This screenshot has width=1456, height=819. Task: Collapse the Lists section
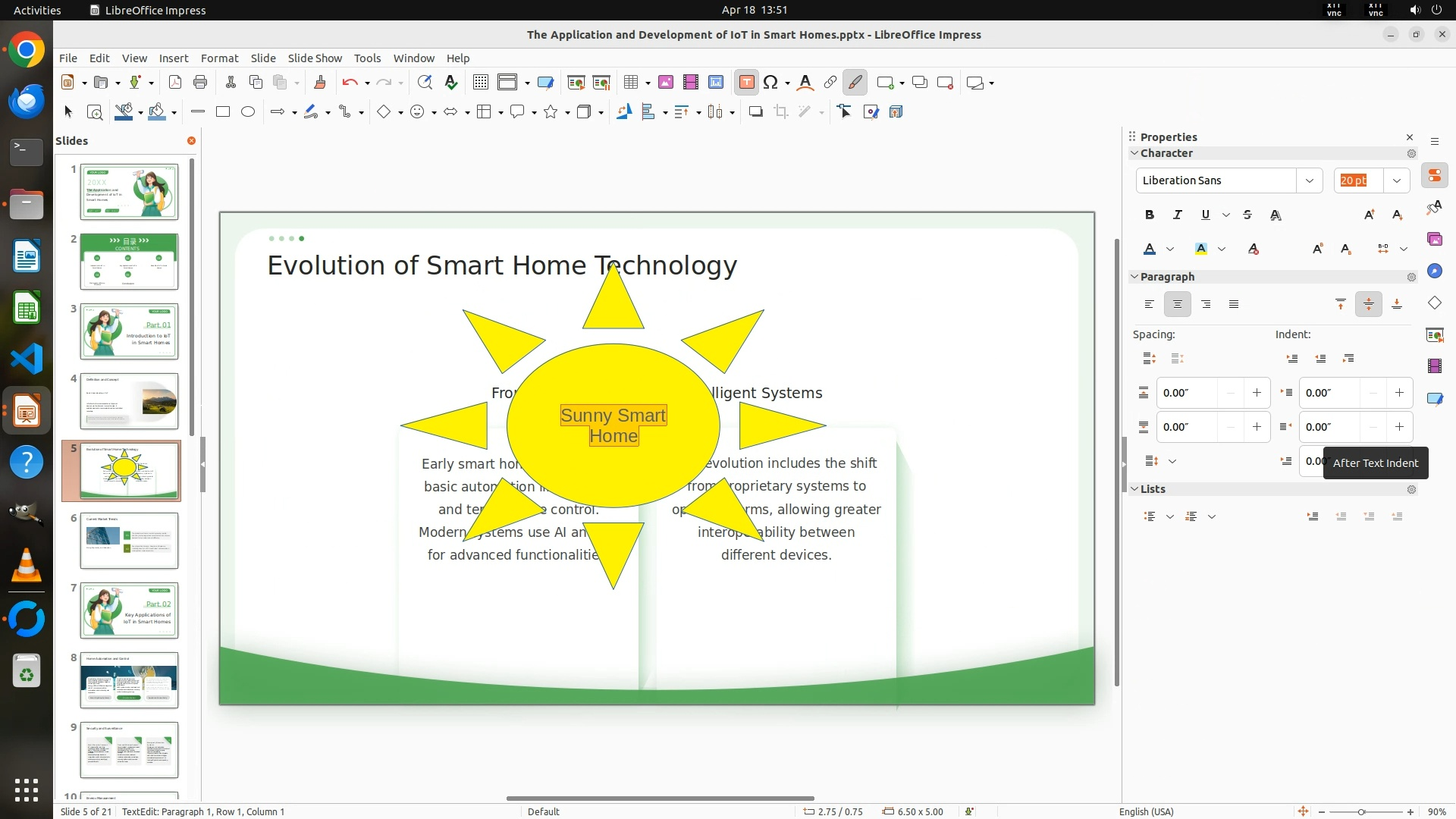pos(1135,489)
